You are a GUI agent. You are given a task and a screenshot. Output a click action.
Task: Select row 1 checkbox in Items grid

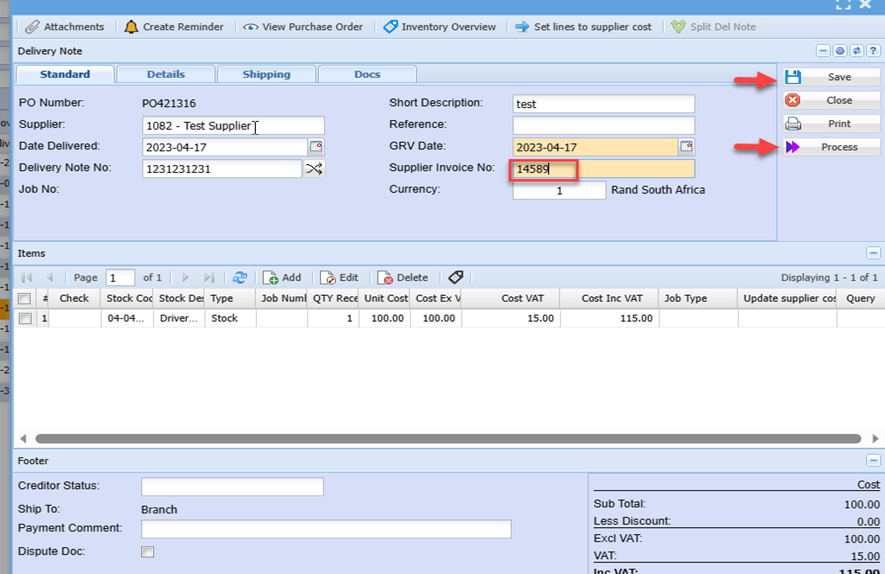(x=25, y=319)
